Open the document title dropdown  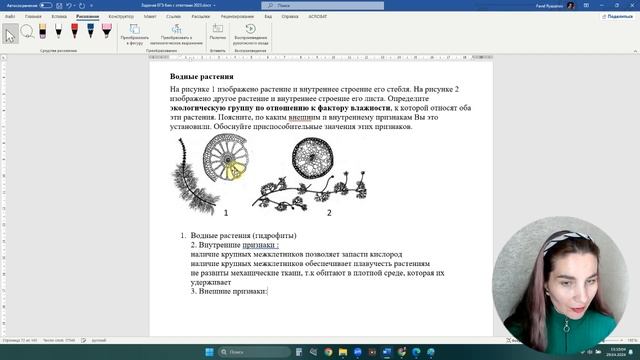tap(214, 6)
